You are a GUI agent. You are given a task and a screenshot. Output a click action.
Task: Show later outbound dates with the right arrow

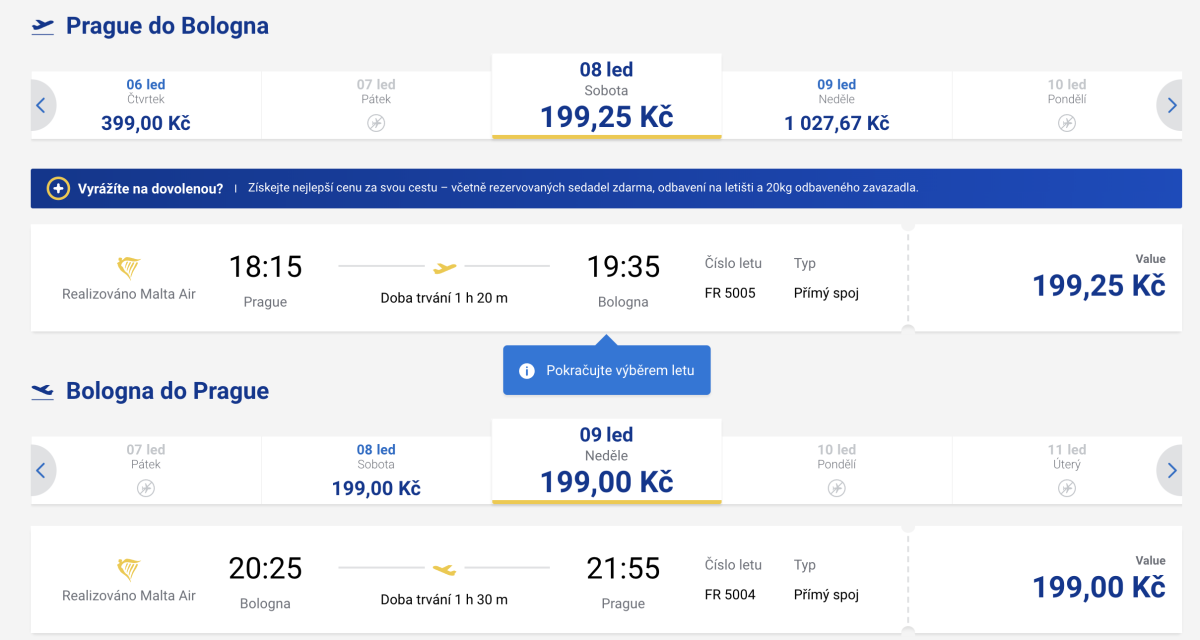click(1171, 105)
